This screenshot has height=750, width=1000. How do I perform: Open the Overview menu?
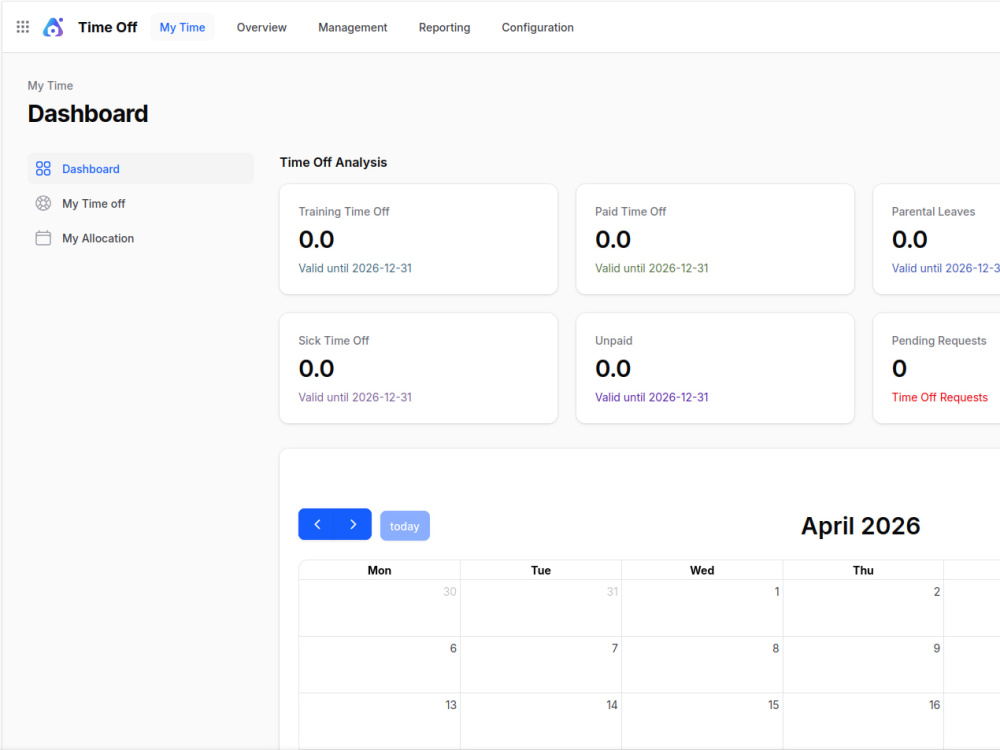261,27
